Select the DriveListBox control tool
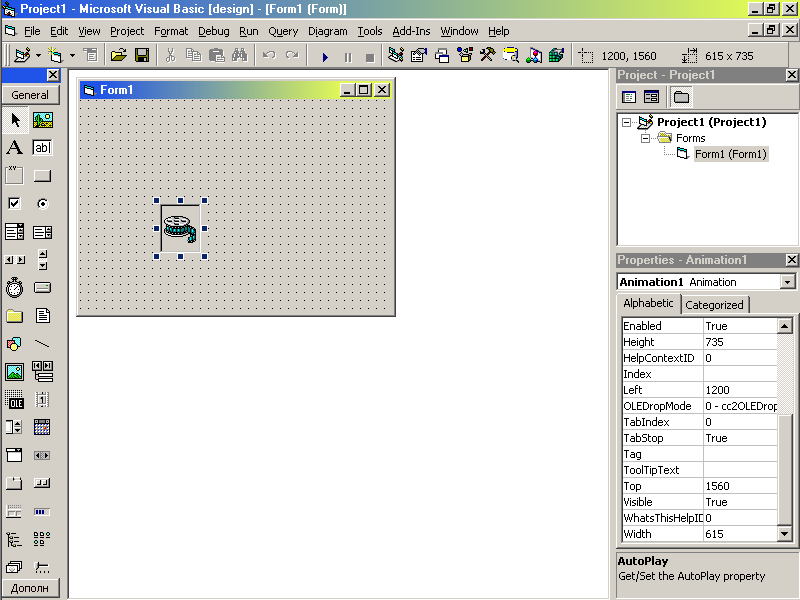Image resolution: width=800 pixels, height=600 pixels. [43, 288]
